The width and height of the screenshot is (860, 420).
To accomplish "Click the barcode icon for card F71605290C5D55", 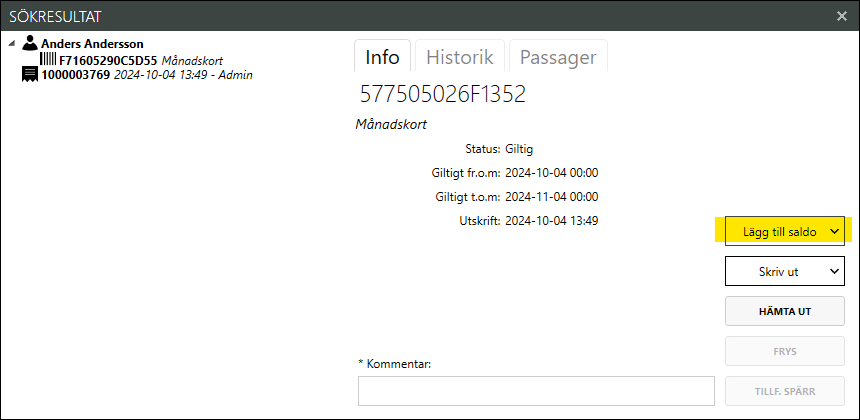I will pos(48,59).
